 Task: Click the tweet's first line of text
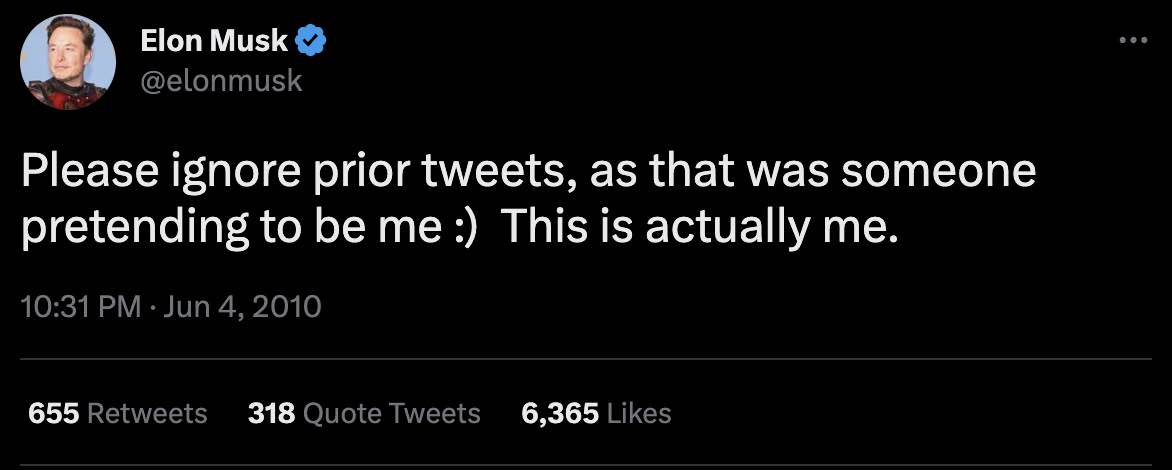(528, 173)
